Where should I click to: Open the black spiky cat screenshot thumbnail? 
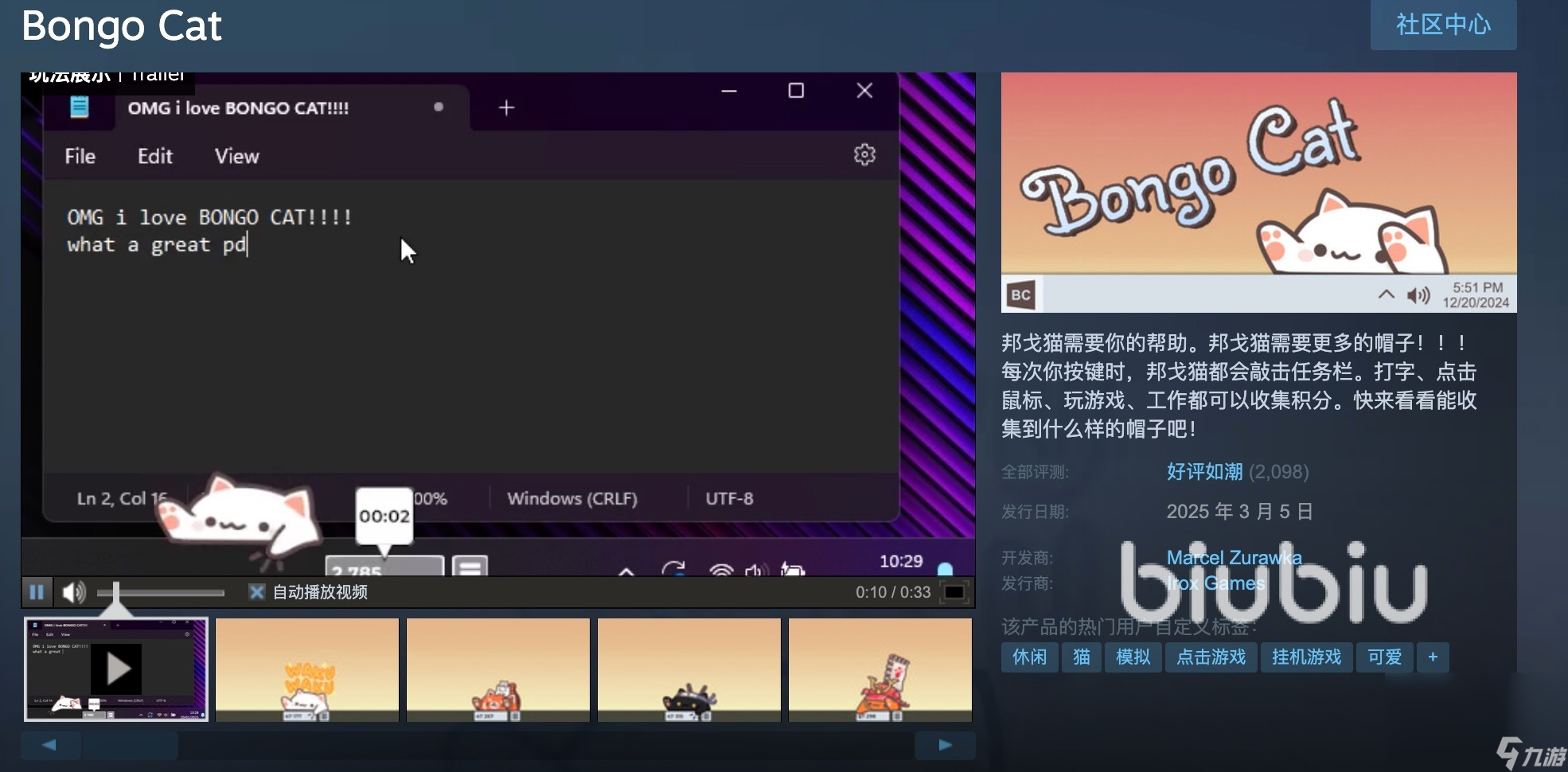coord(689,669)
